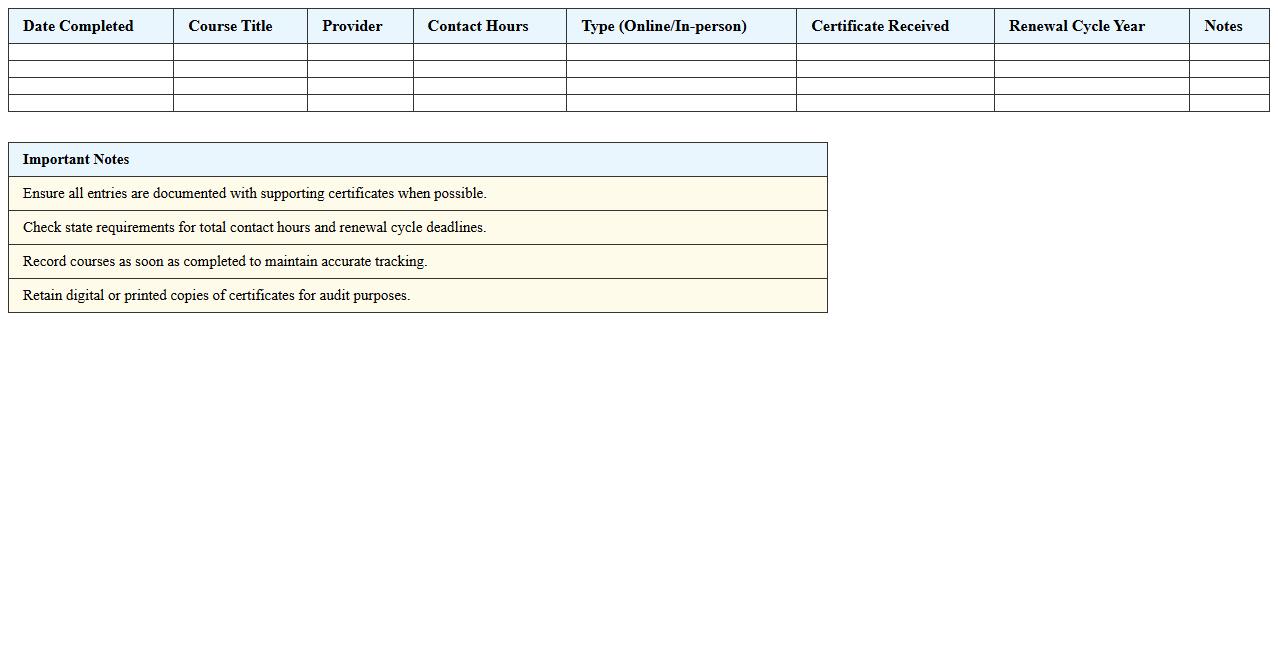Click the second row's Contact Hours cell

[x=489, y=70]
